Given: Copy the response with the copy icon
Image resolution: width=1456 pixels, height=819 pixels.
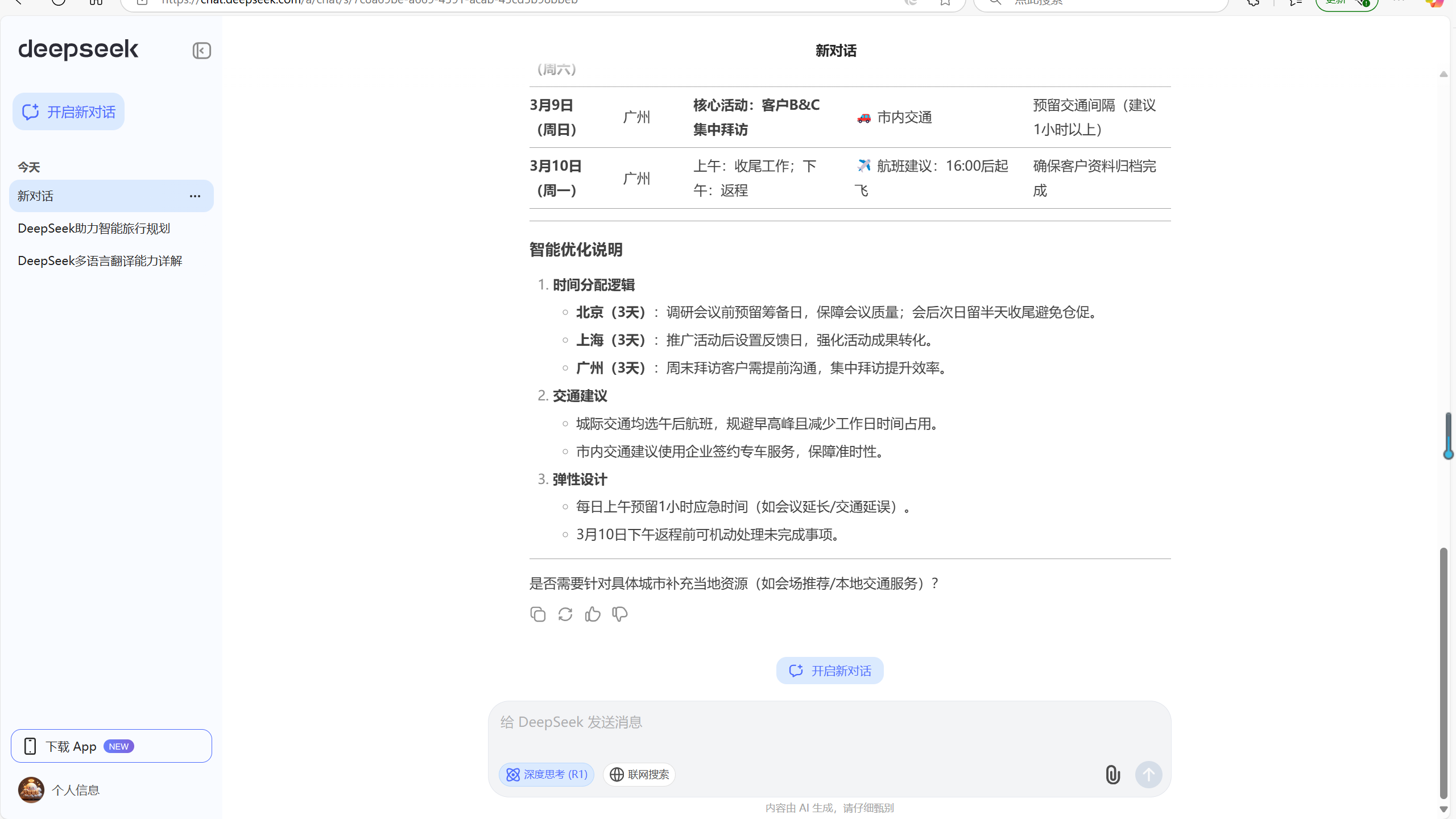Looking at the screenshot, I should [537, 614].
